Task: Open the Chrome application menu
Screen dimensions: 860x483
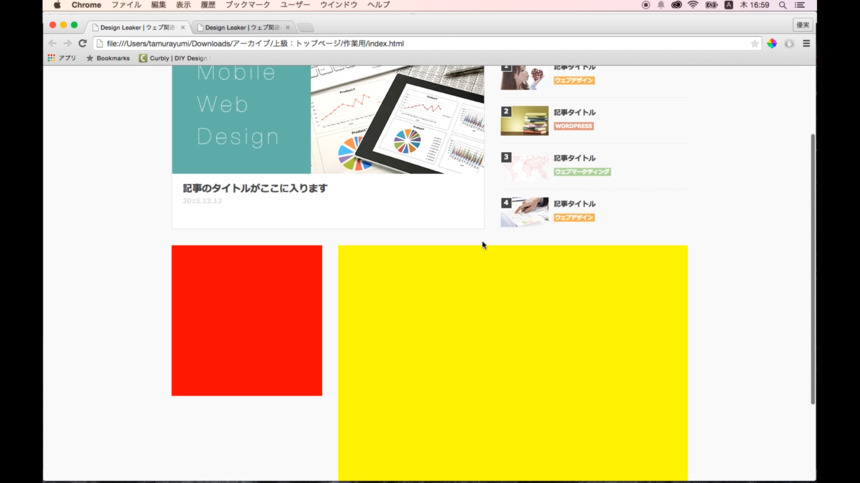Action: [x=86, y=5]
